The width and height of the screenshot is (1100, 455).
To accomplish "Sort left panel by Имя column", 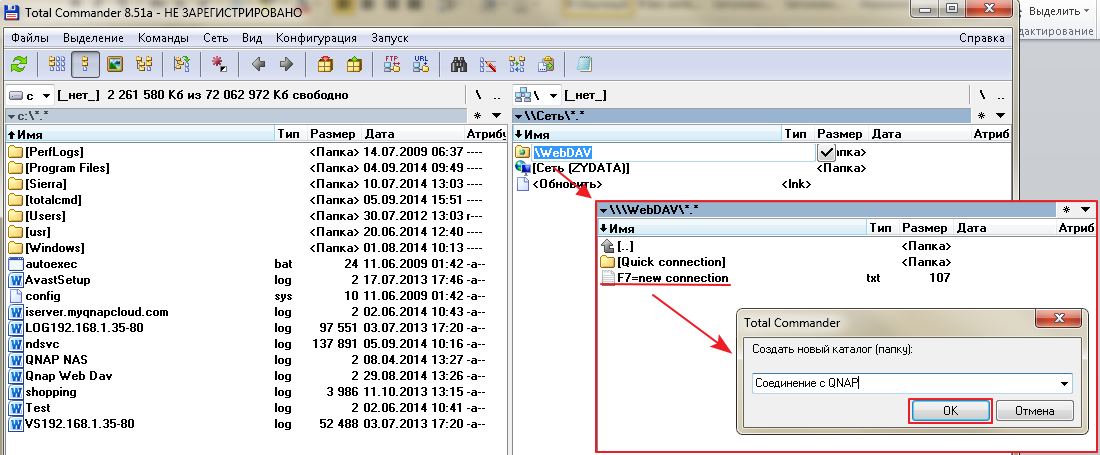I will pos(140,133).
